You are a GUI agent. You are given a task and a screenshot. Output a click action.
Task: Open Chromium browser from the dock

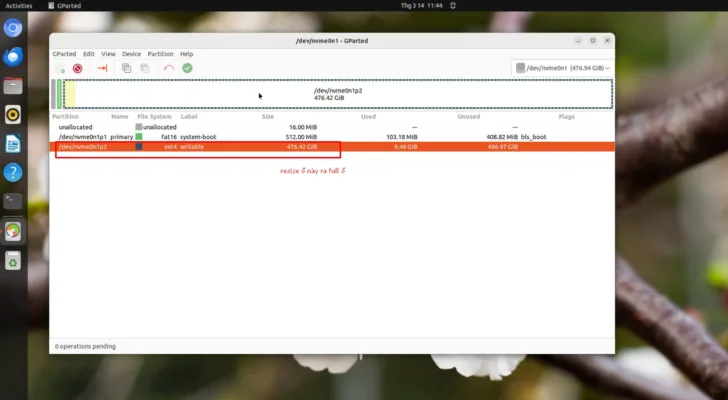tap(13, 28)
